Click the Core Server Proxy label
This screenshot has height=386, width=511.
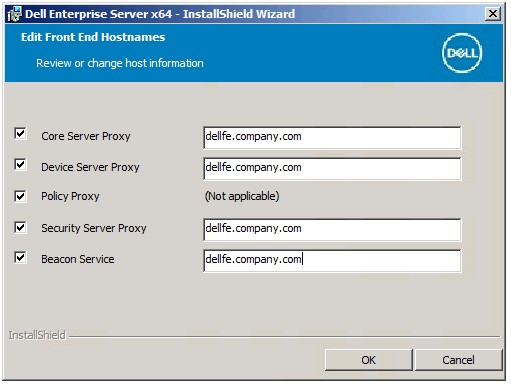[x=86, y=136]
